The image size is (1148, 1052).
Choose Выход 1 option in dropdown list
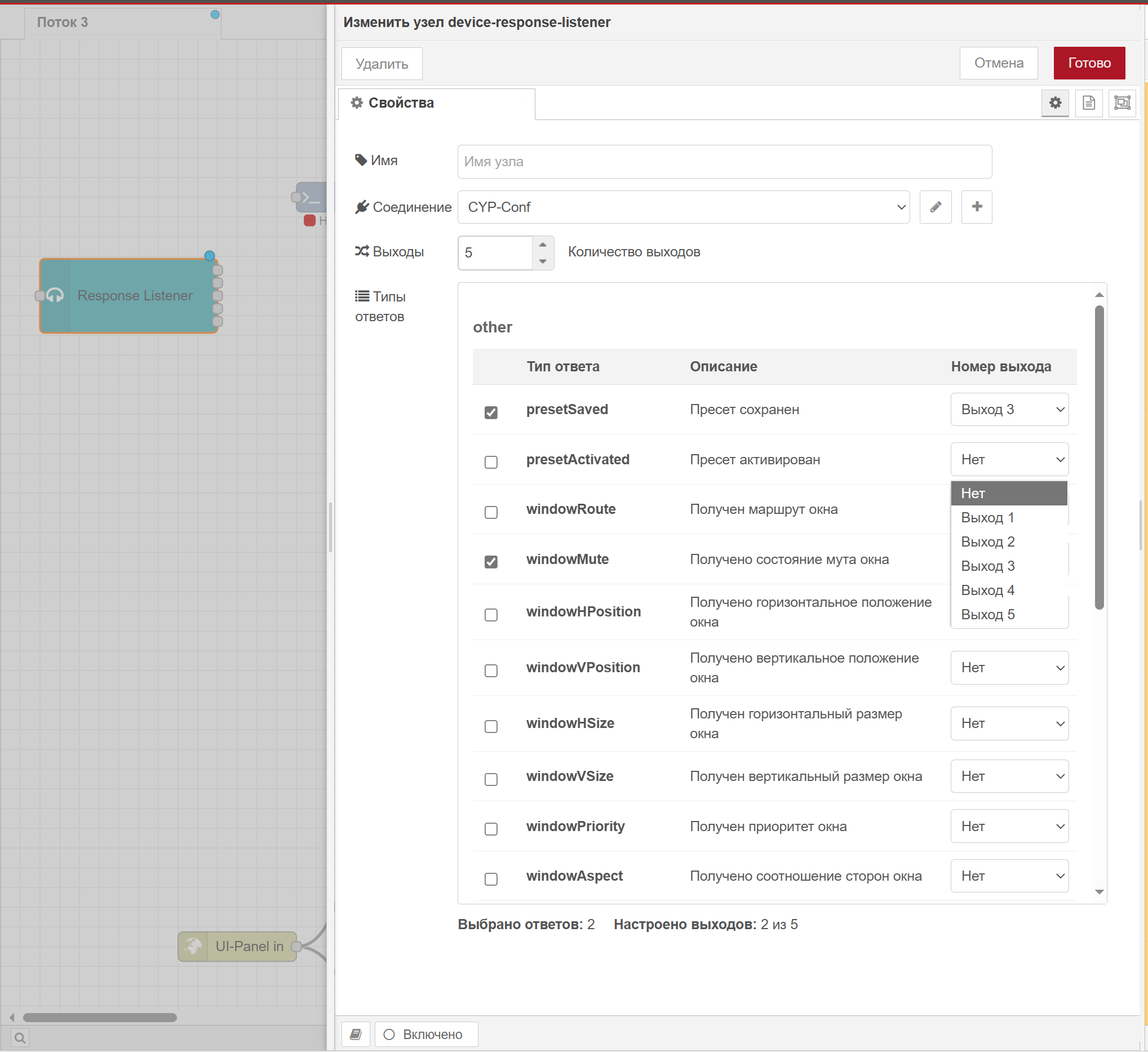pos(987,517)
